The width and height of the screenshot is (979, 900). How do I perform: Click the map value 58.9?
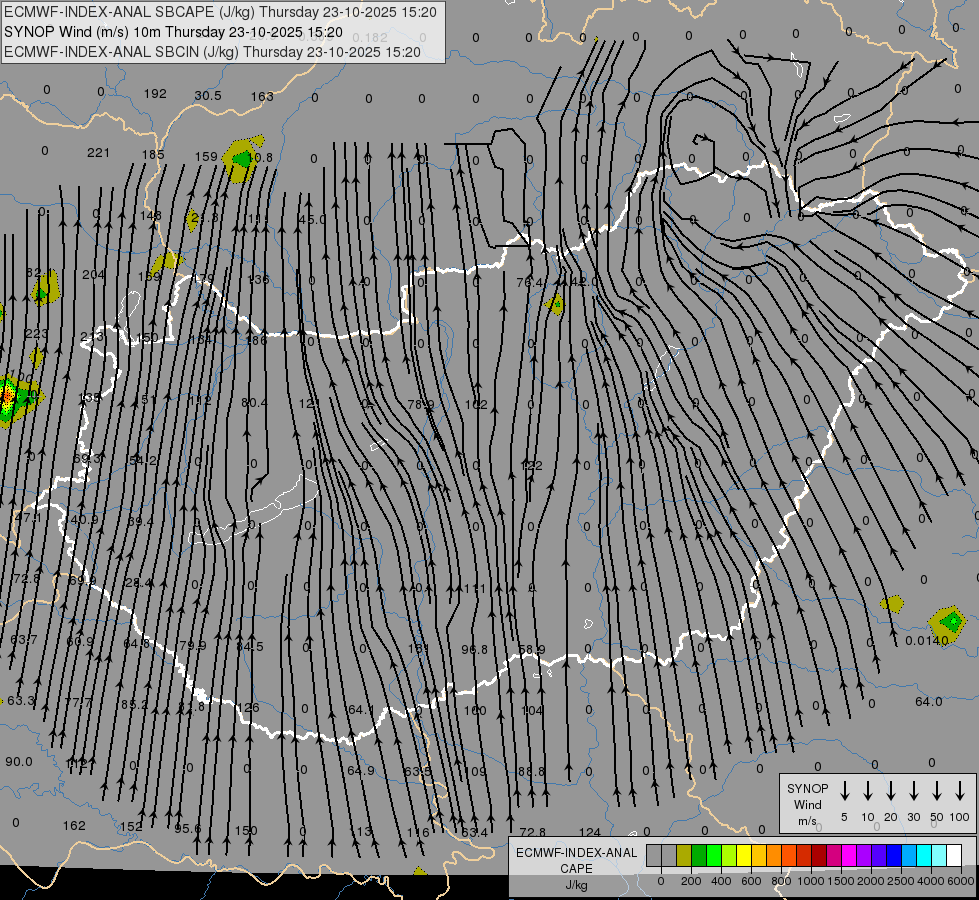(x=532, y=650)
